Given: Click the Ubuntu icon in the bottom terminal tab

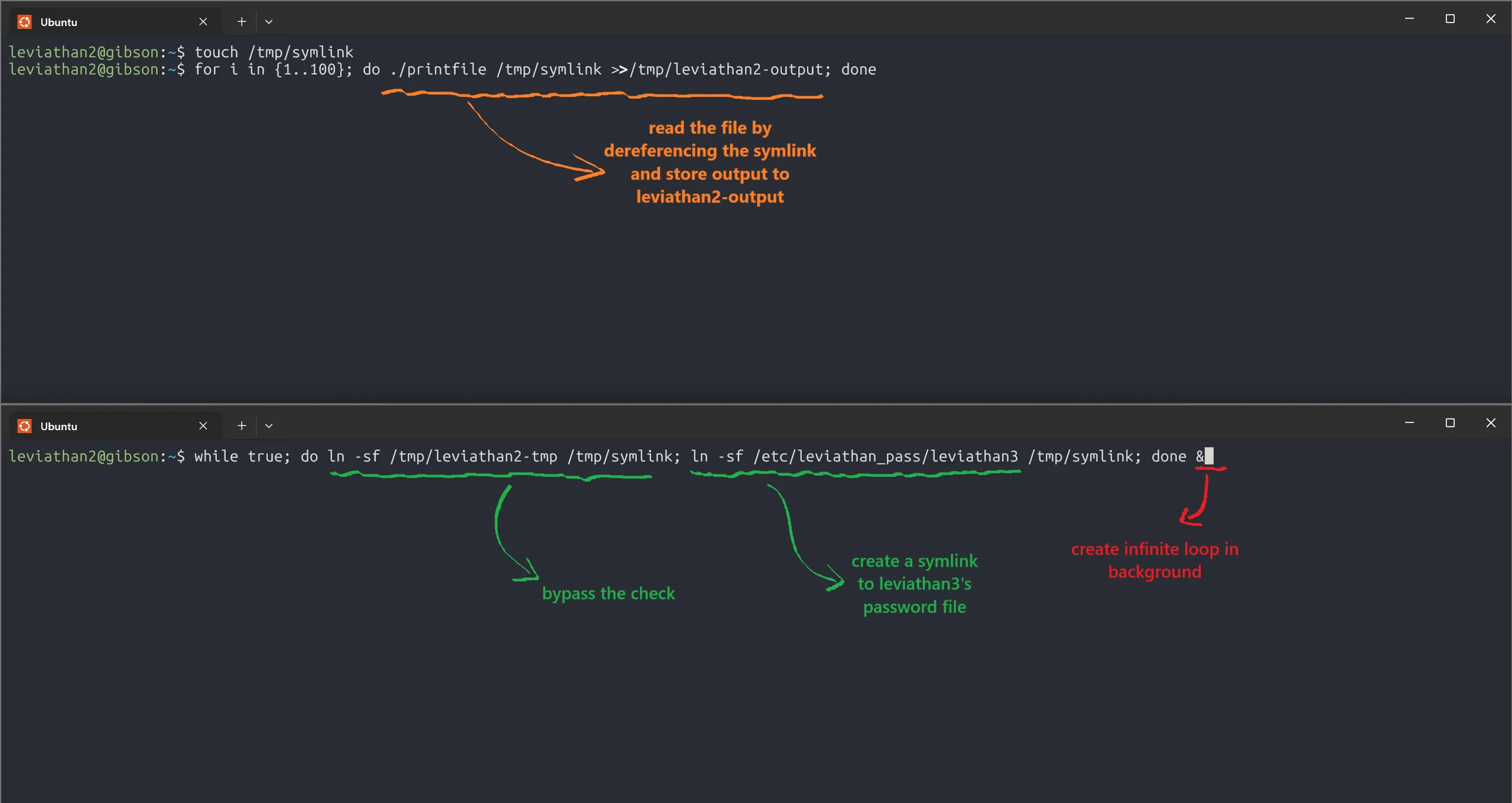Looking at the screenshot, I should click(24, 426).
